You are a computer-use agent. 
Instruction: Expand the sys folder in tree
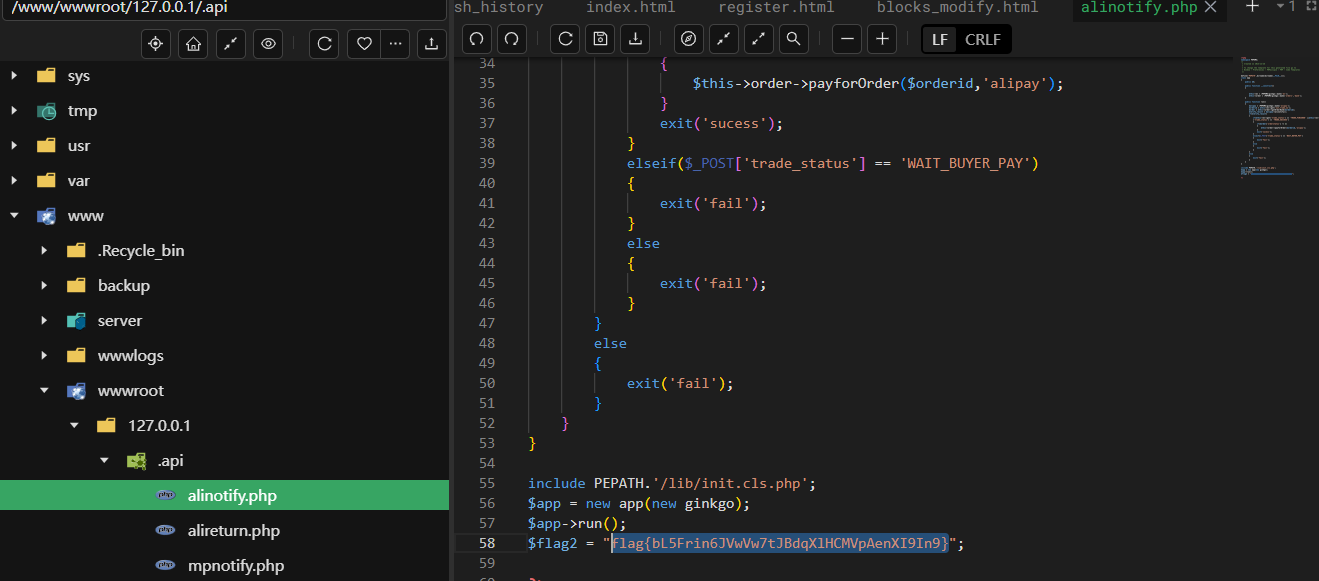pos(15,76)
